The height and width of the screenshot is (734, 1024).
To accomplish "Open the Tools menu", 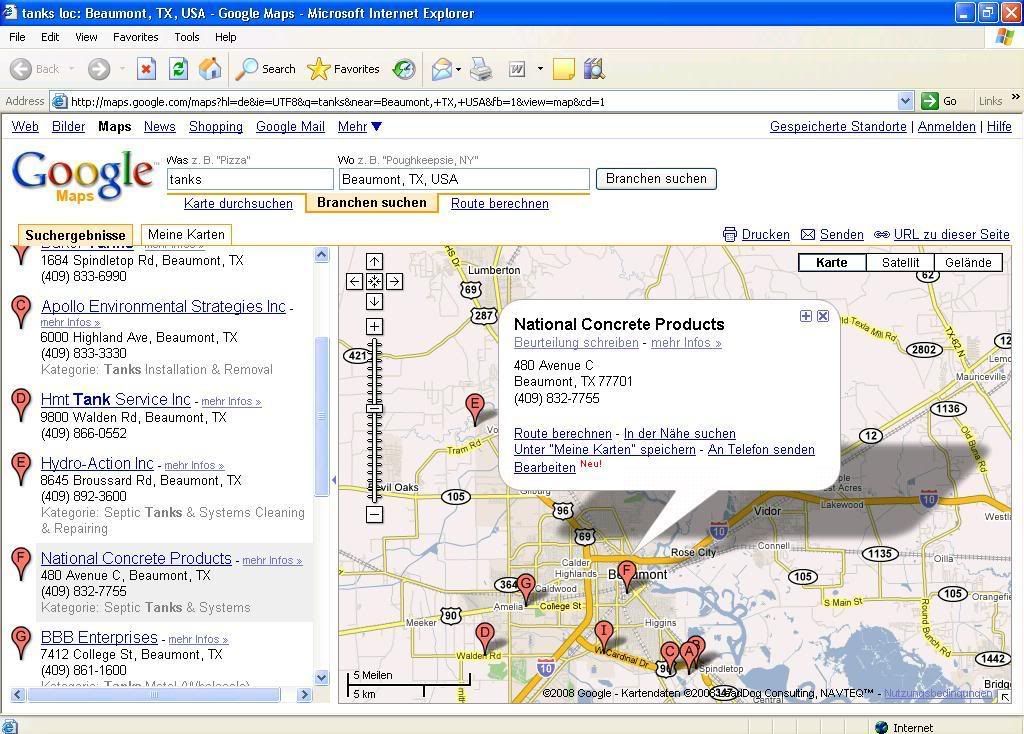I will [187, 37].
